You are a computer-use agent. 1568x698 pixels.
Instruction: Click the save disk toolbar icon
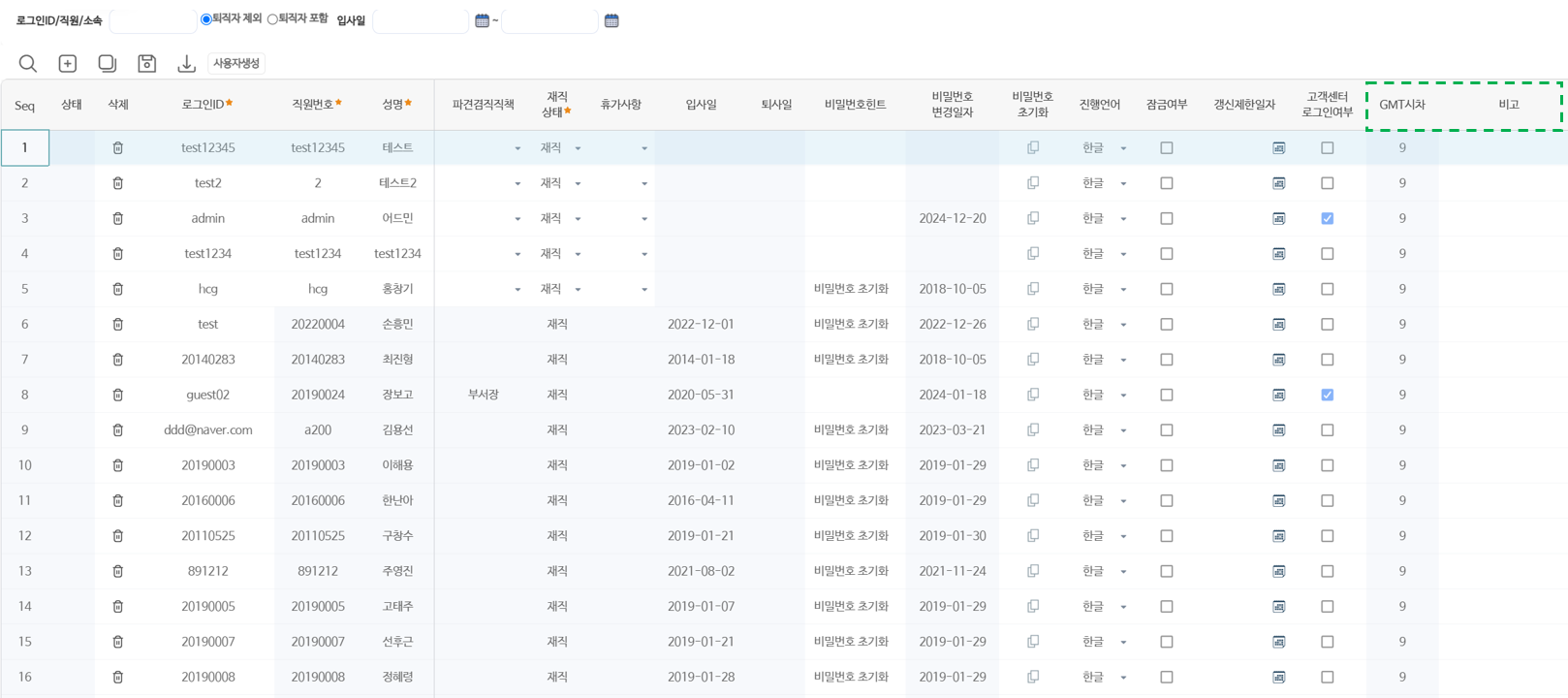147,63
